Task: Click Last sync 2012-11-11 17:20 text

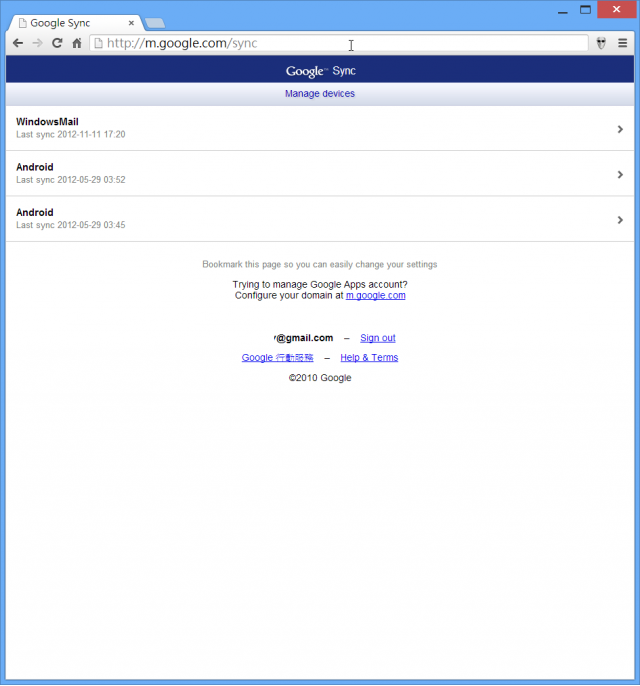Action: coord(70,134)
